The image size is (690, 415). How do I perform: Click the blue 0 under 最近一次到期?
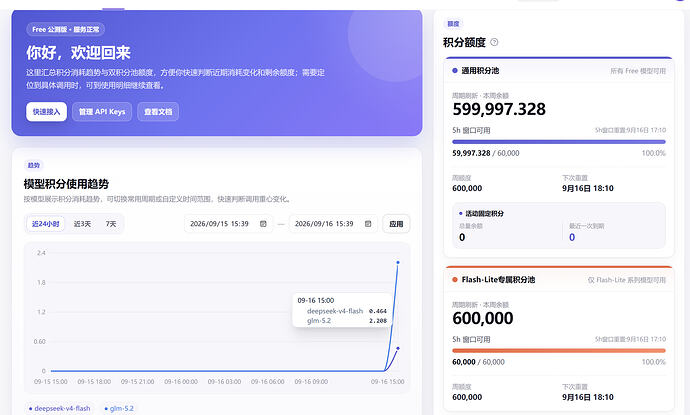click(572, 237)
